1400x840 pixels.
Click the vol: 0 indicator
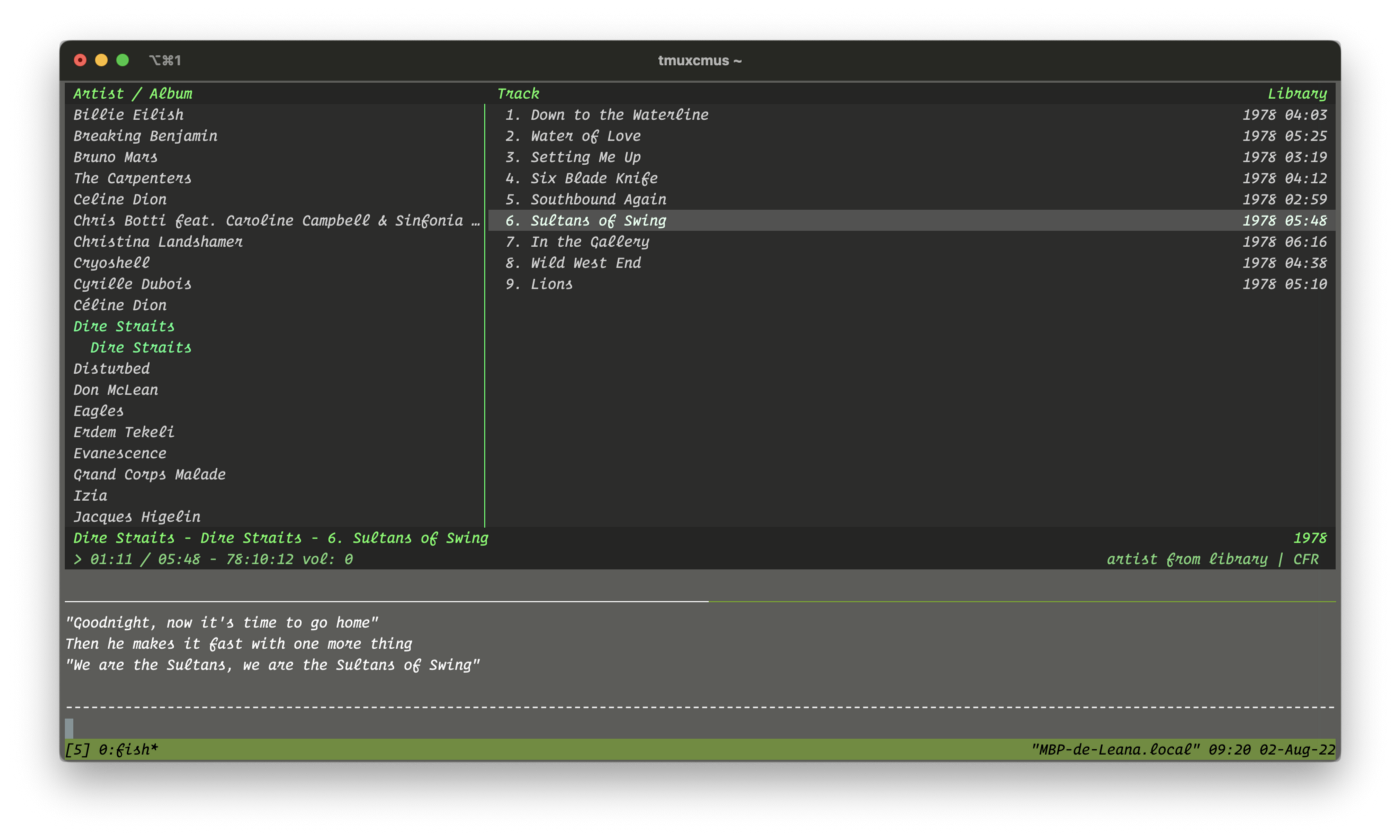328,559
